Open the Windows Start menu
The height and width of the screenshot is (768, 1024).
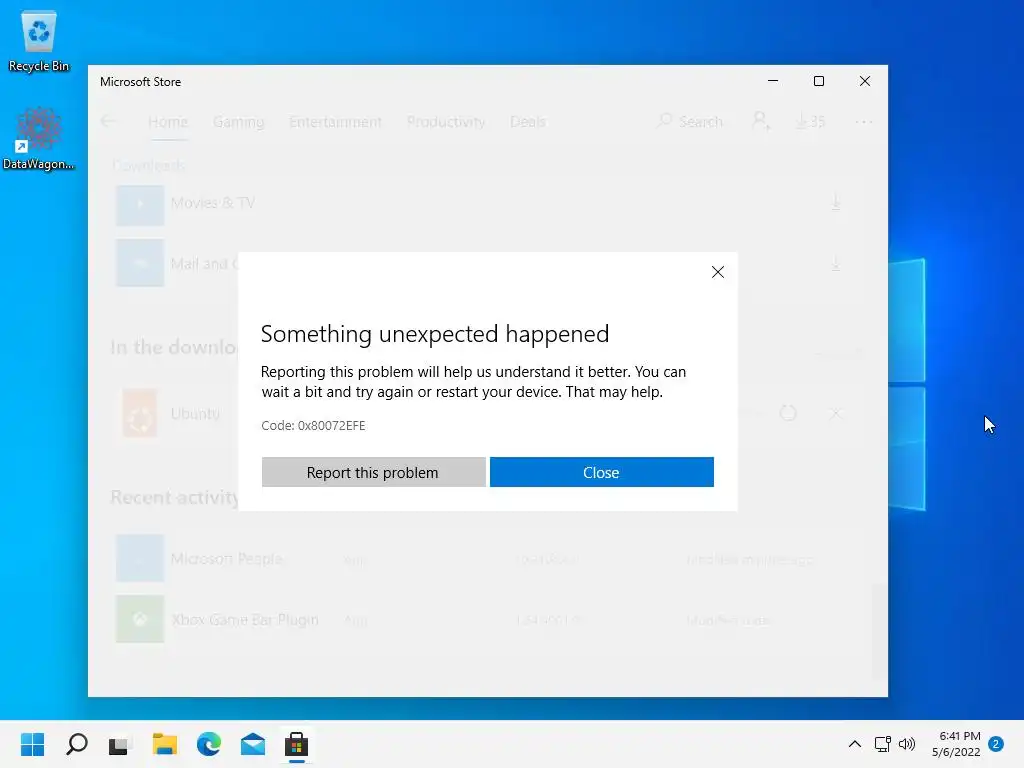(x=33, y=744)
